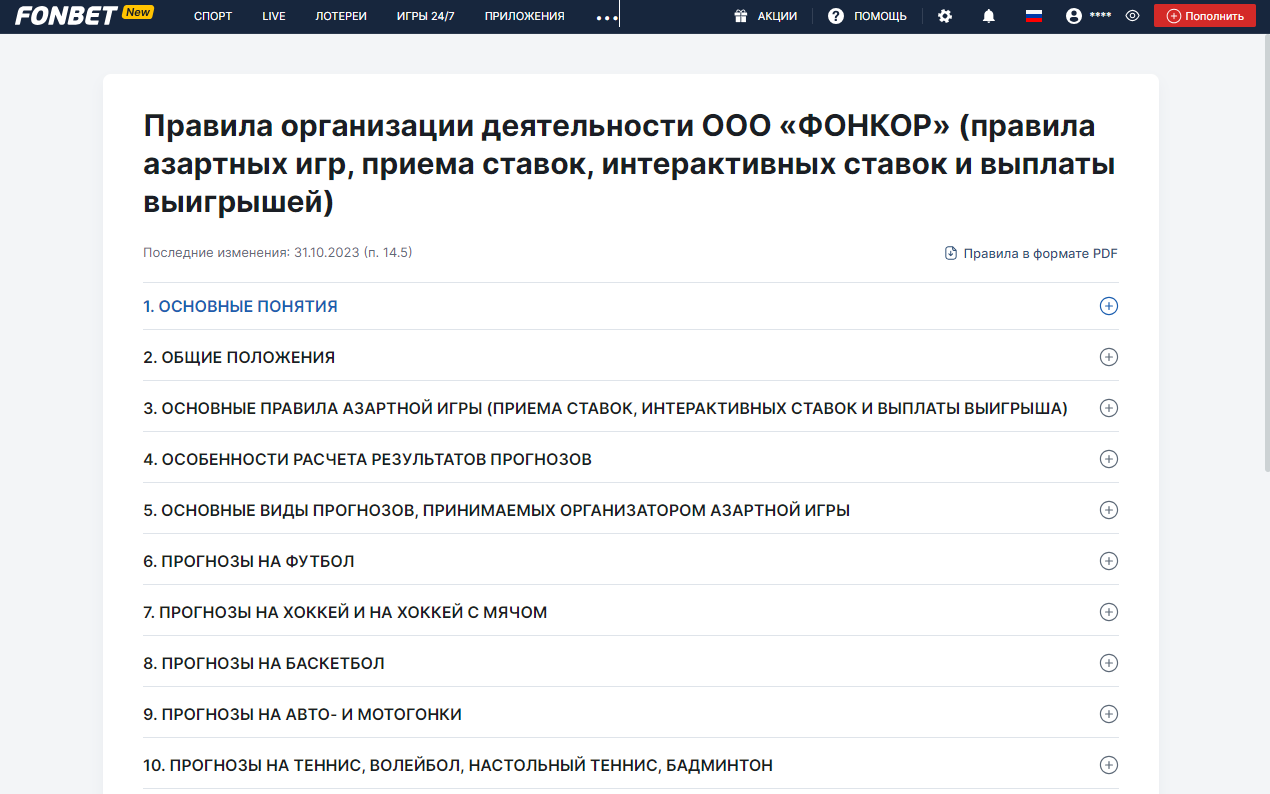The width and height of the screenshot is (1270, 794).
Task: Open the ПРИЛОЖЕНИЯ menu item
Action: (x=525, y=16)
